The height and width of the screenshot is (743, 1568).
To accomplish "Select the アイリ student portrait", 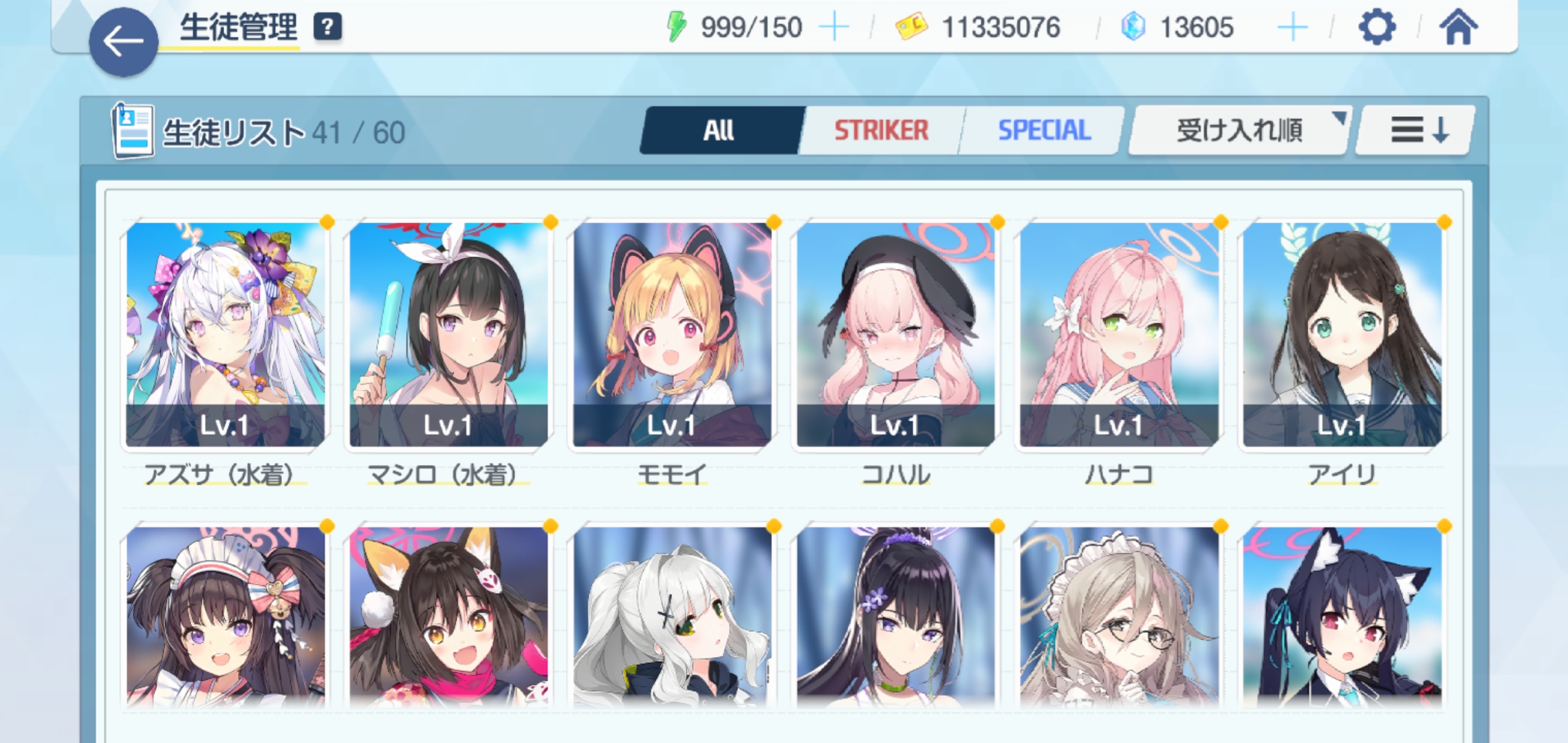I will click(x=1342, y=334).
